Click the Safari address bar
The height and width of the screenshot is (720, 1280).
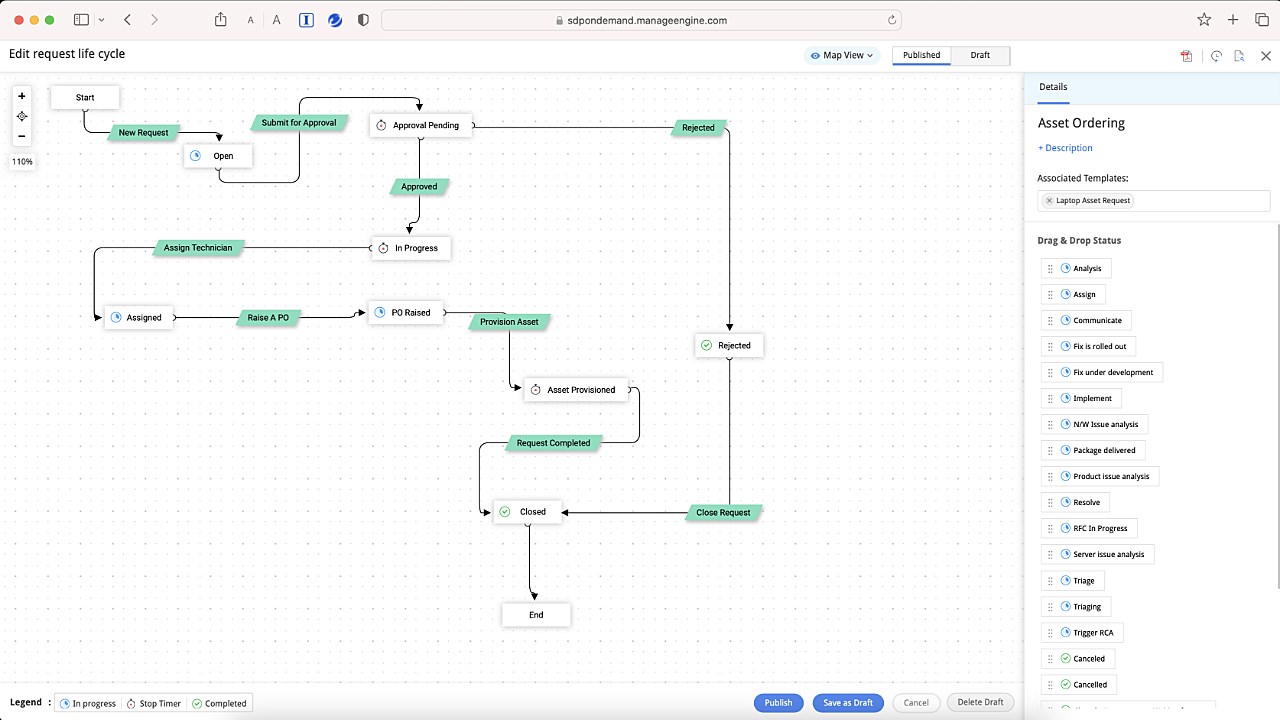pyautogui.click(x=641, y=20)
